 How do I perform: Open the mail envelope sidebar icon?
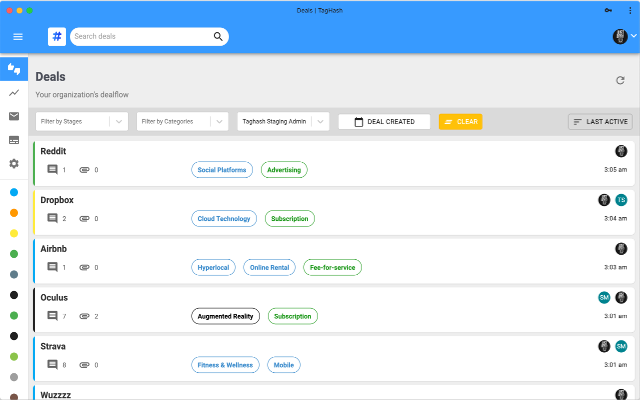tap(14, 116)
